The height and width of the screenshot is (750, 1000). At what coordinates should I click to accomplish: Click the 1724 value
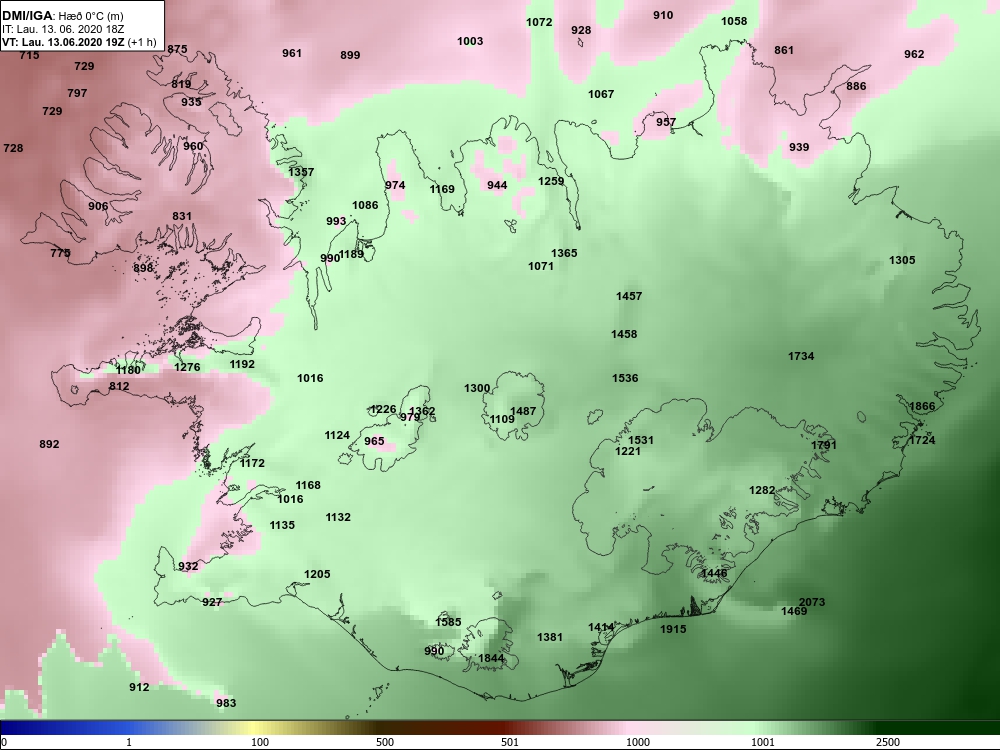922,440
